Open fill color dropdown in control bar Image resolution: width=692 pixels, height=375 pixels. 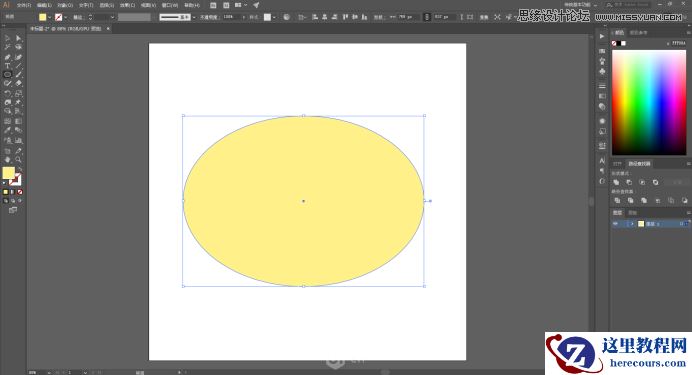tap(49, 17)
